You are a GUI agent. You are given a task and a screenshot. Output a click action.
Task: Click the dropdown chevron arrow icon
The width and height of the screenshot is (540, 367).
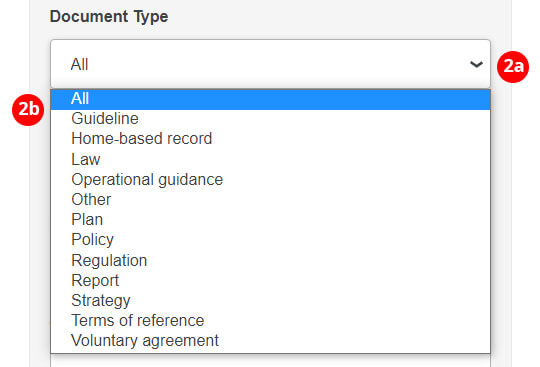476,64
